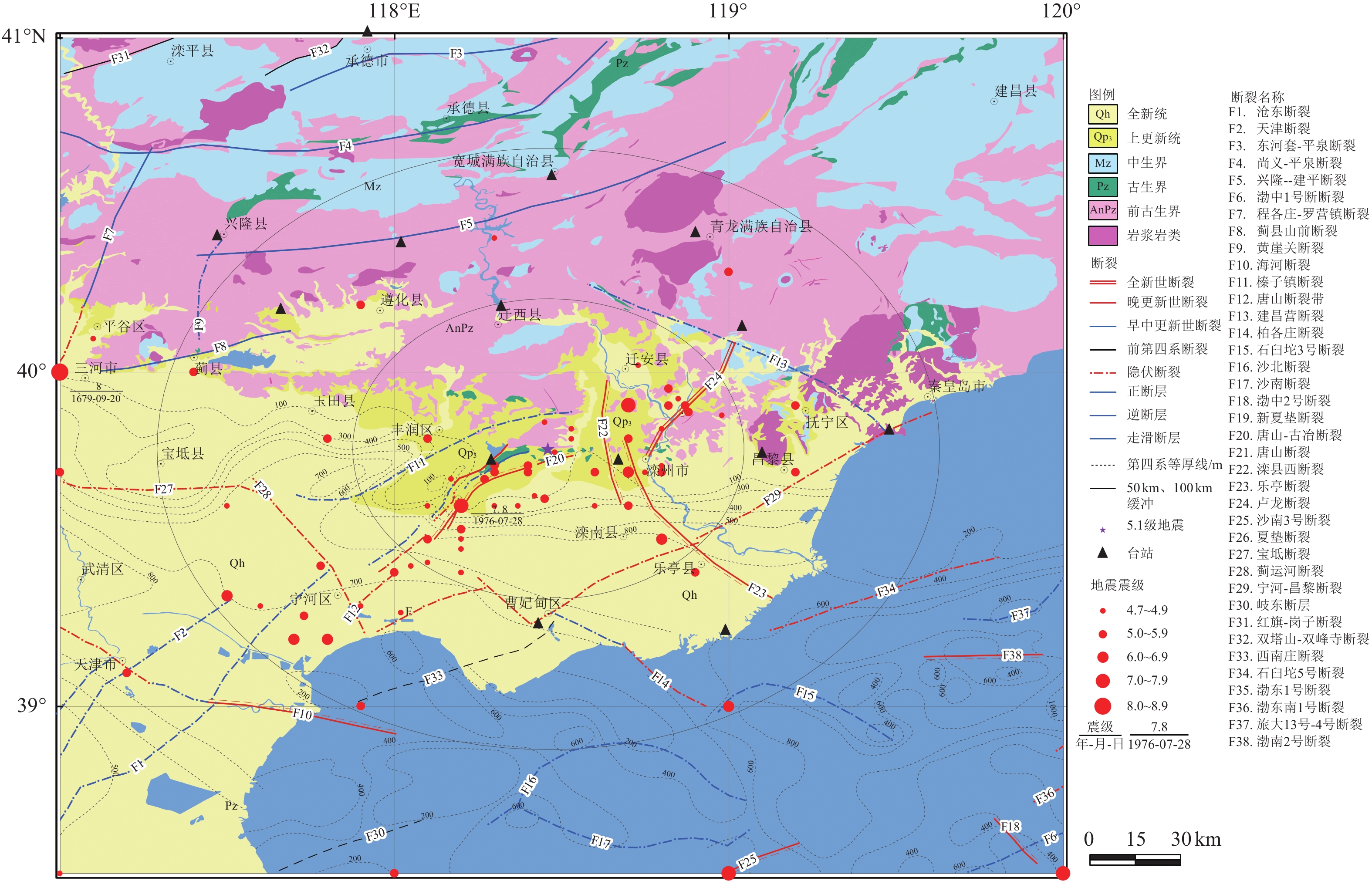
Task: Click the F12 唐山断裂带 entry in fault list
Action: (x=1276, y=299)
